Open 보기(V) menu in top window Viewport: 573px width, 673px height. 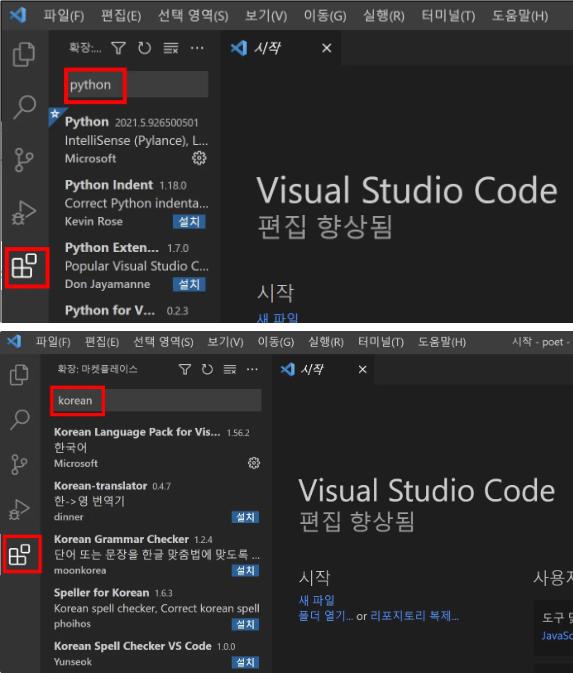click(x=266, y=16)
